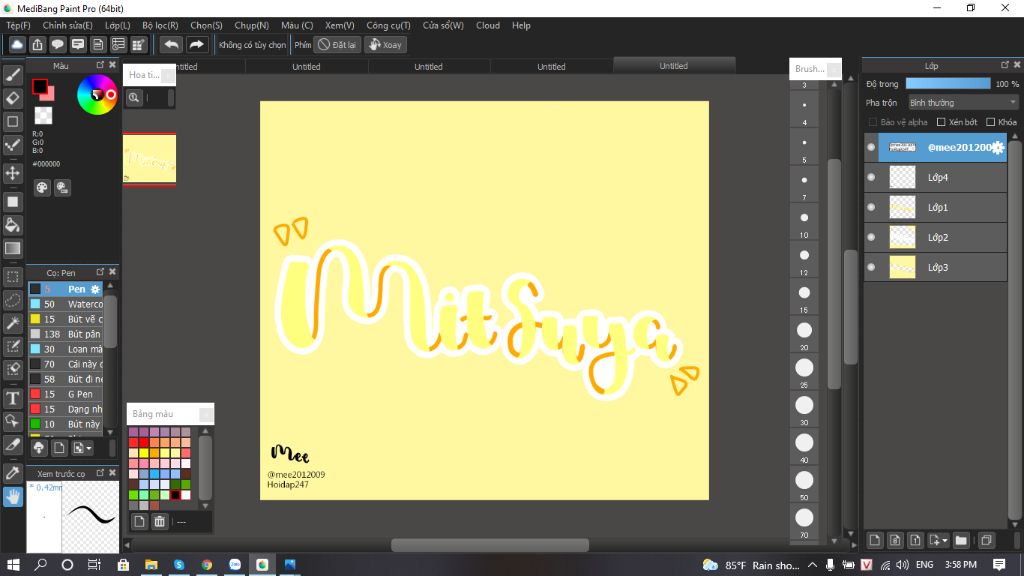Select the Bucket fill tool
1024x576 pixels.
12,225
